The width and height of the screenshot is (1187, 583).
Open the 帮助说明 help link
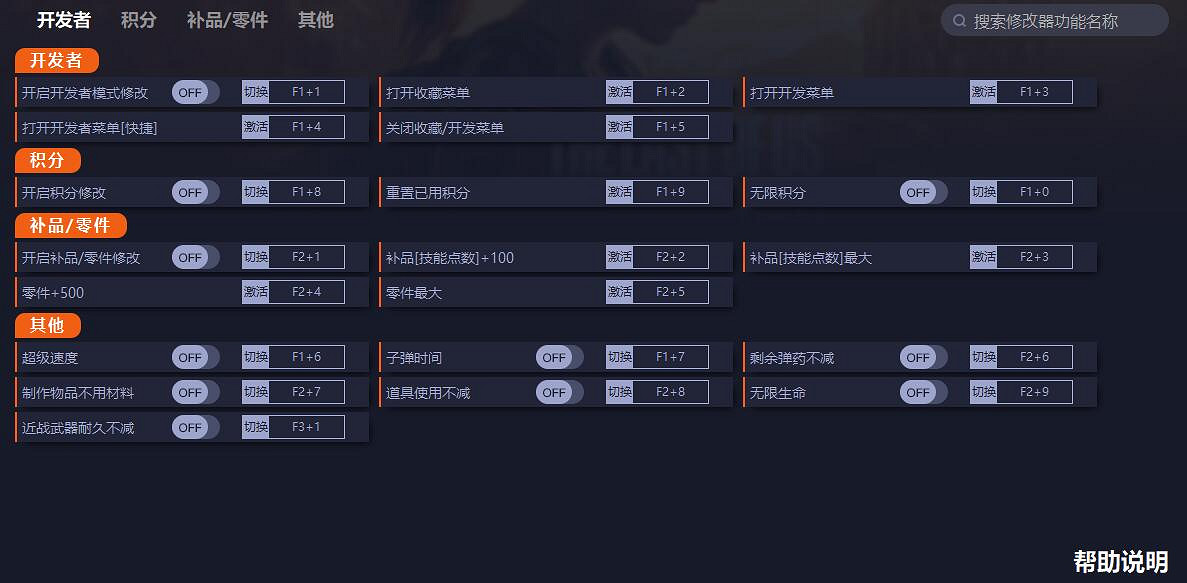tap(1123, 562)
